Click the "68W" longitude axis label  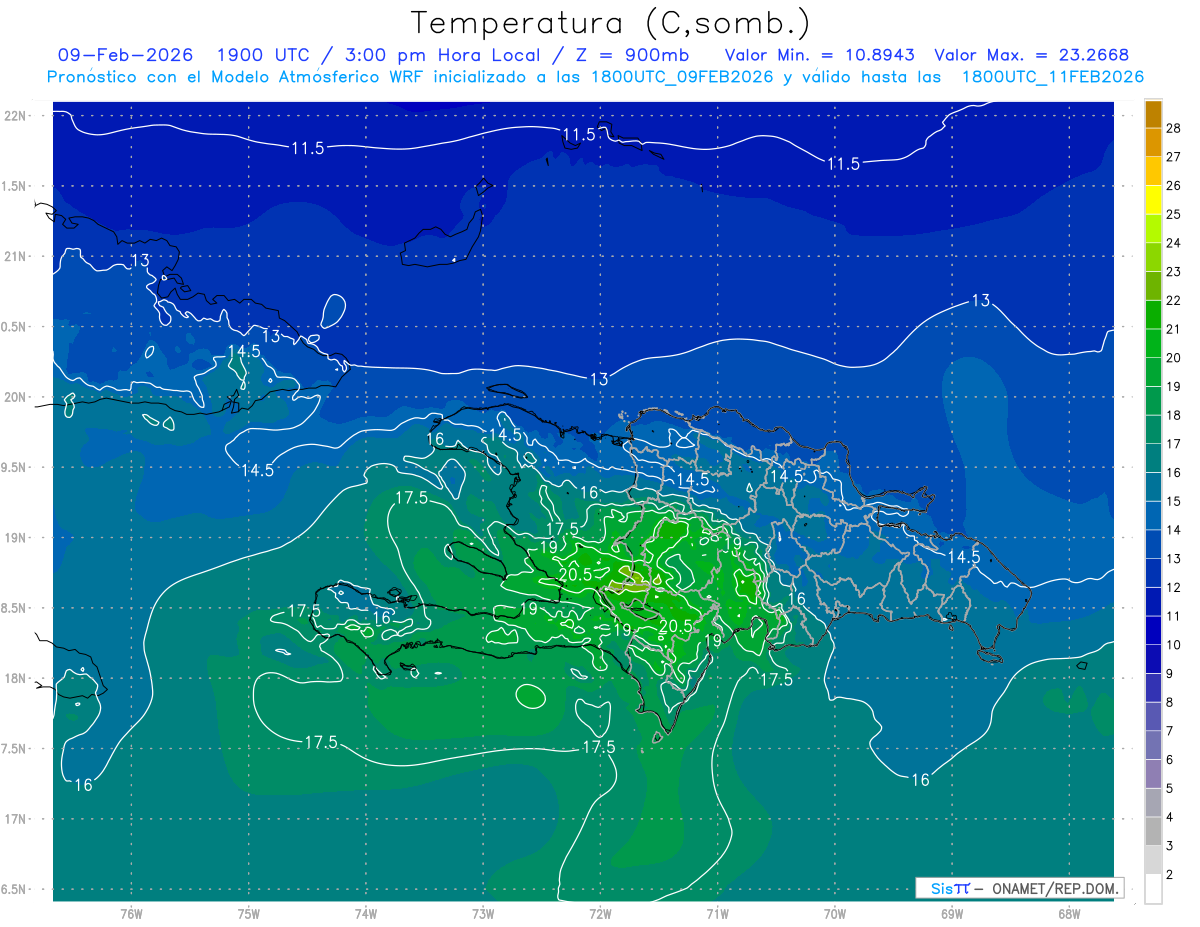point(1068,914)
